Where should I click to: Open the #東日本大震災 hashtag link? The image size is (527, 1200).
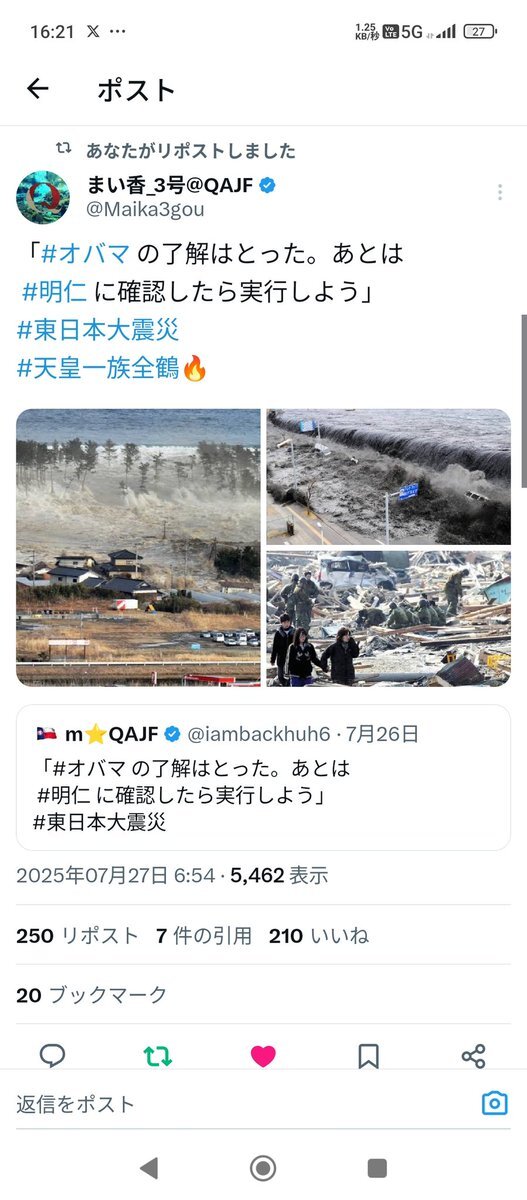point(98,329)
